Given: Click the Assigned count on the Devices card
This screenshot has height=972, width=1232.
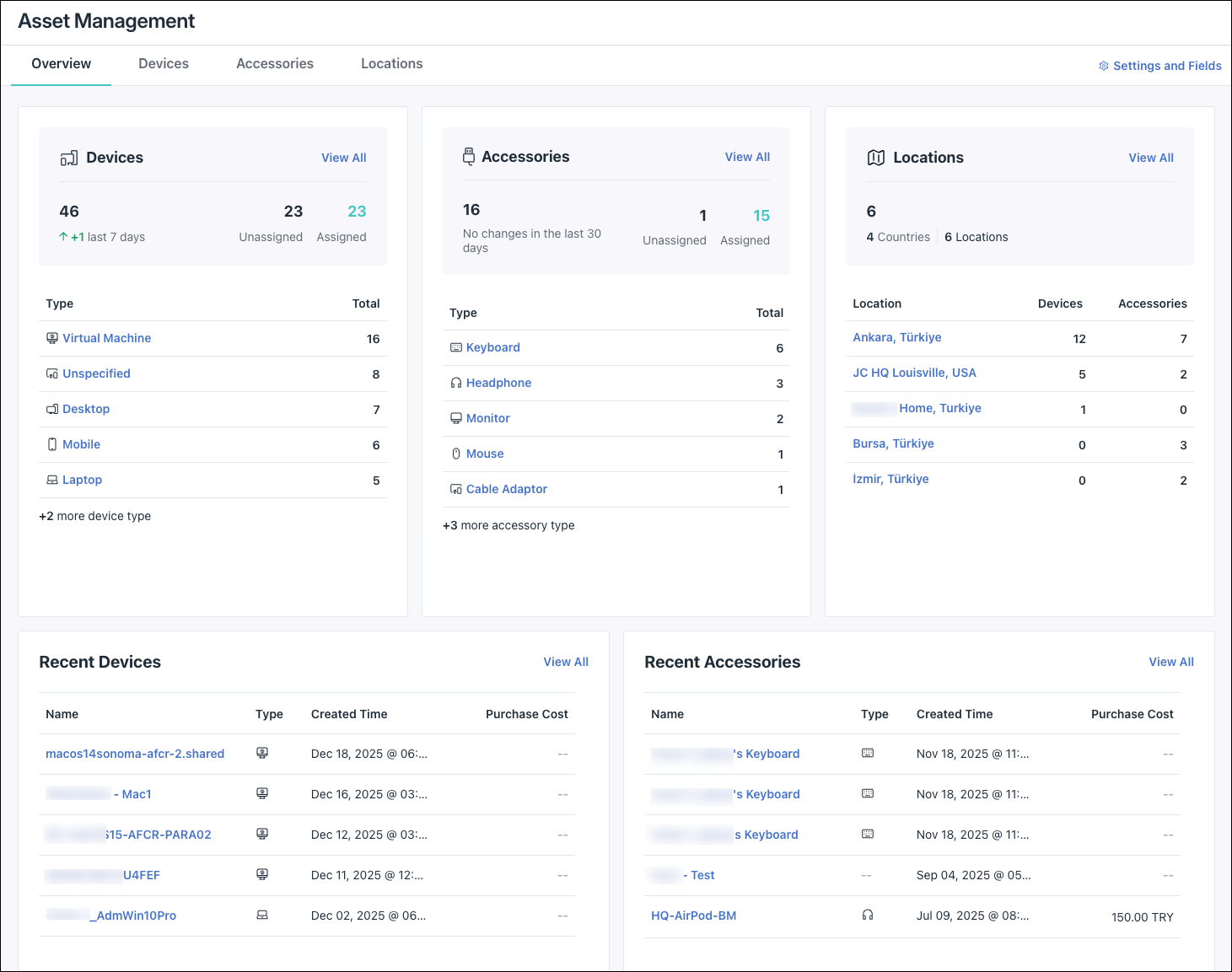Looking at the screenshot, I should coord(357,211).
